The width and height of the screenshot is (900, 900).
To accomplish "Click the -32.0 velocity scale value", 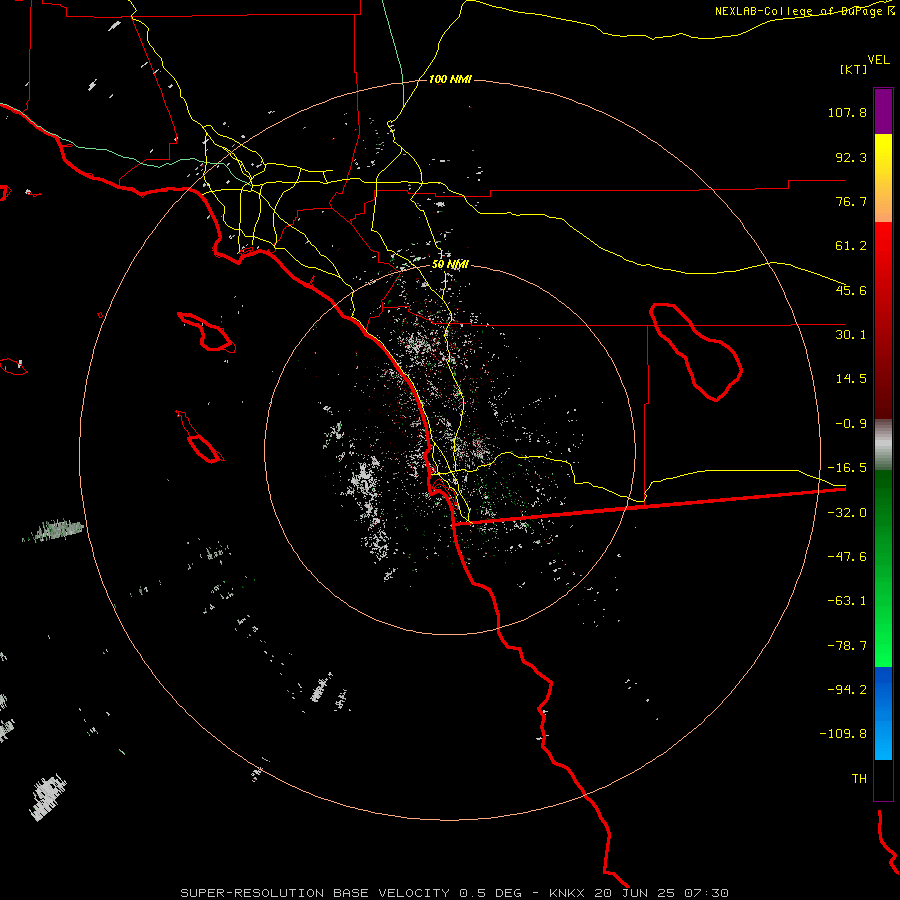I will click(x=847, y=513).
